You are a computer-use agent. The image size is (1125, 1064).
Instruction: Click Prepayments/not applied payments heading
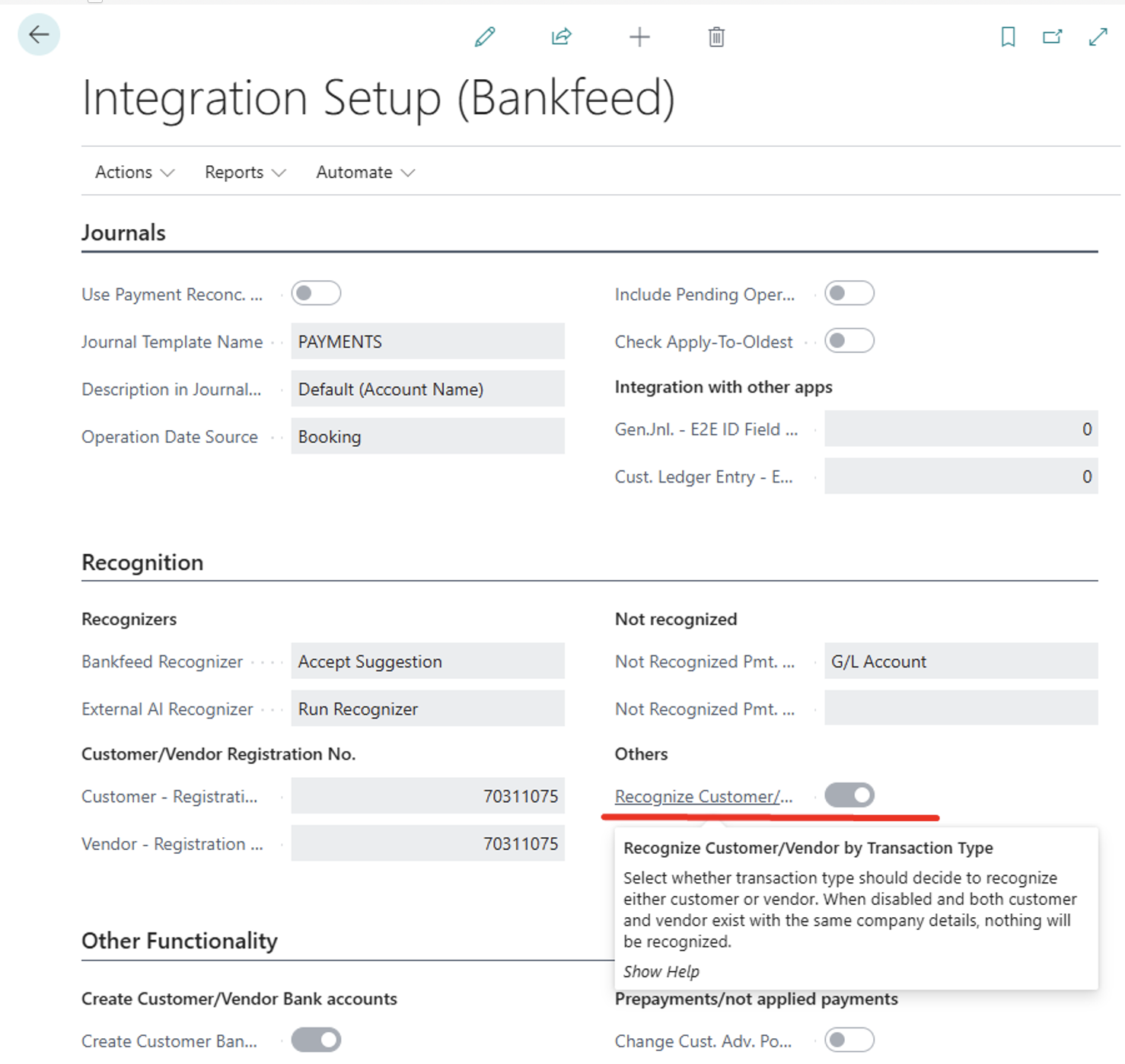(x=757, y=999)
